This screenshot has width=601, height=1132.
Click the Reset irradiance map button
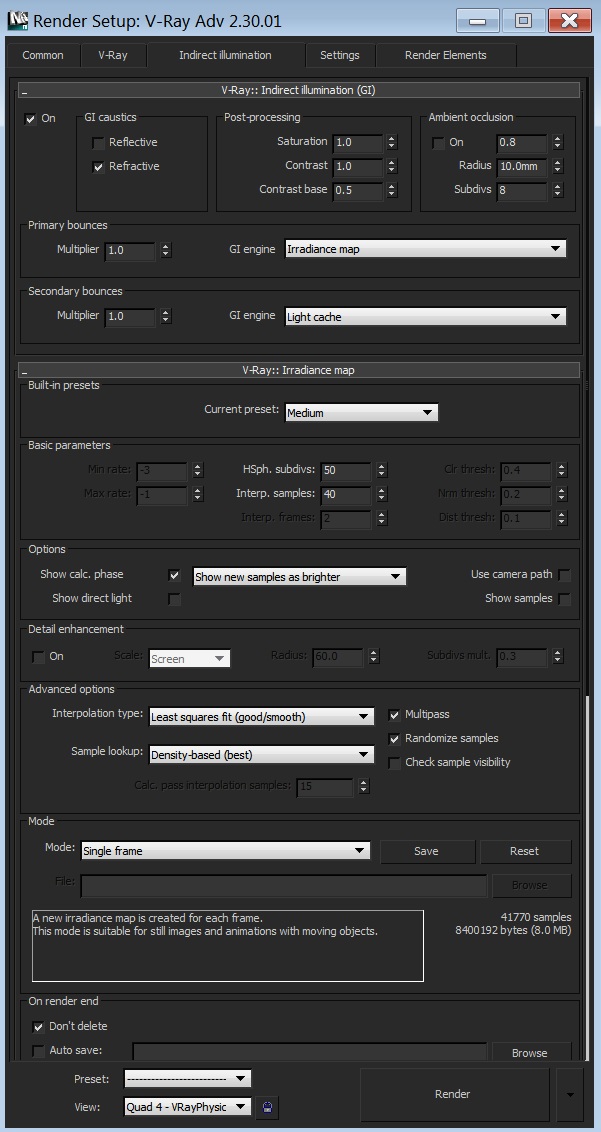pos(524,851)
